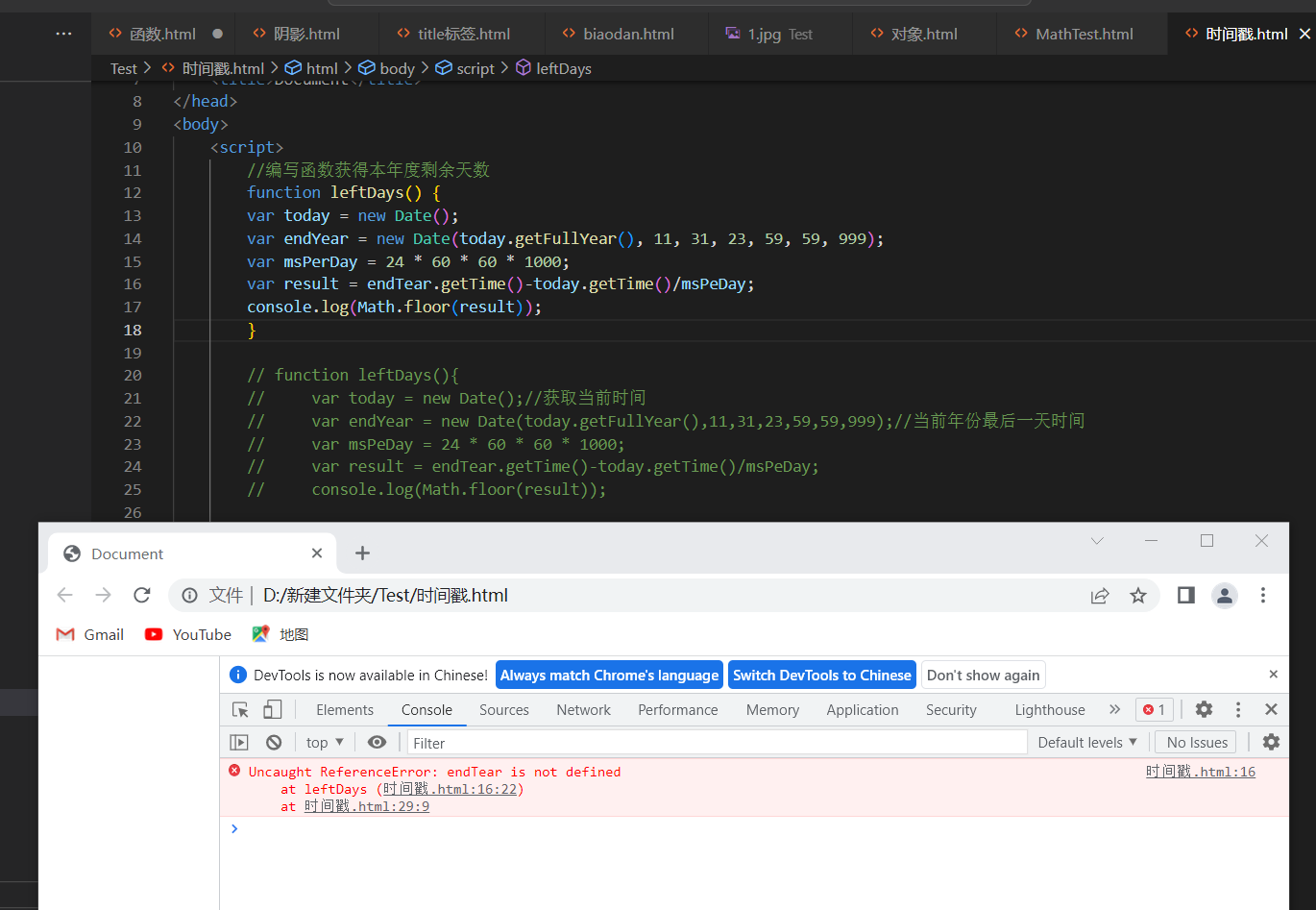Open DevTools customize three-dot menu
Screen dimensions: 1316x910
(1238, 709)
